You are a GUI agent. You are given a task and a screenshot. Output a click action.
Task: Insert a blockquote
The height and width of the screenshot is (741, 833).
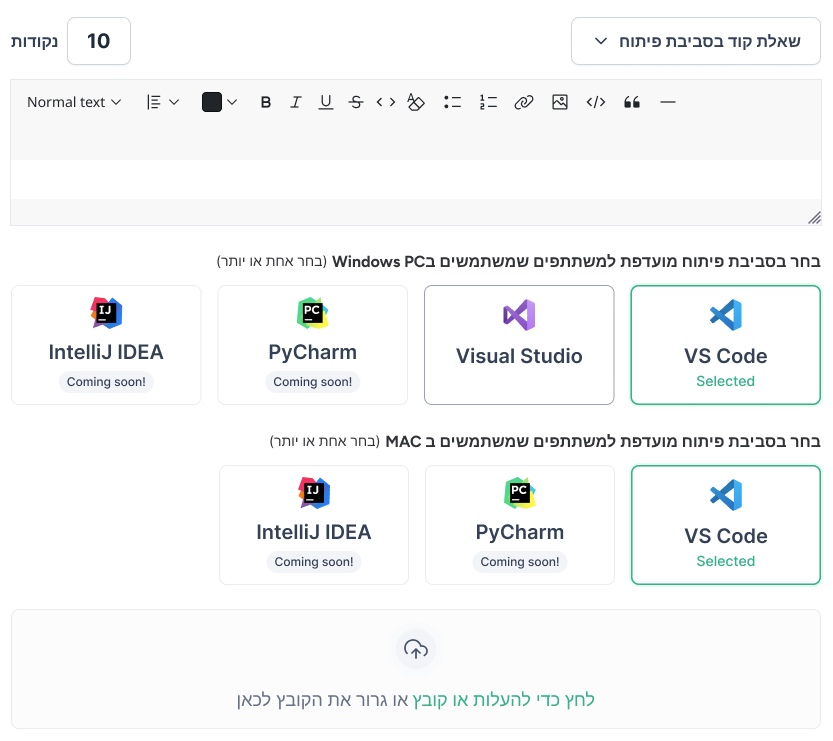pyautogui.click(x=632, y=102)
